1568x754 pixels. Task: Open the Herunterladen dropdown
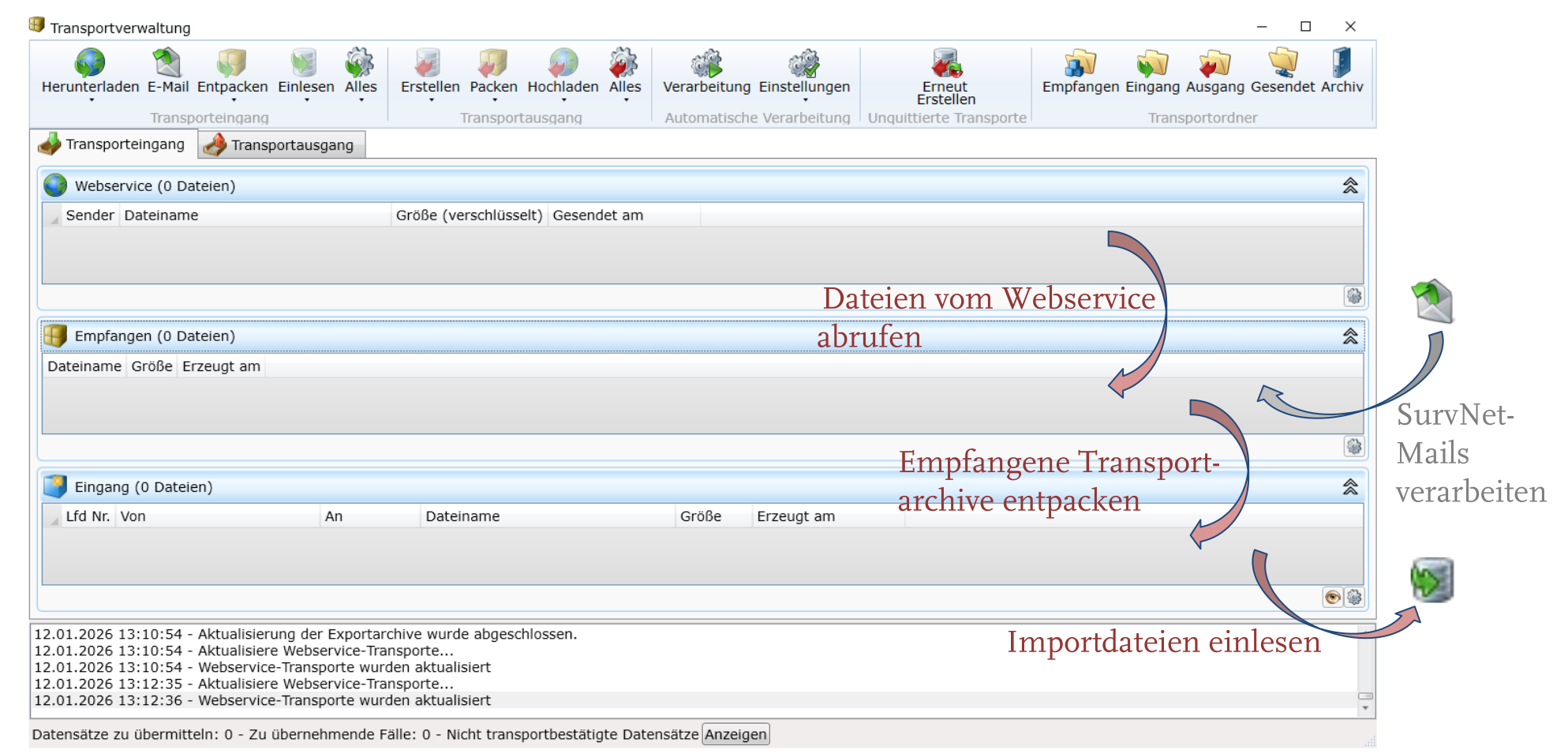[x=91, y=100]
